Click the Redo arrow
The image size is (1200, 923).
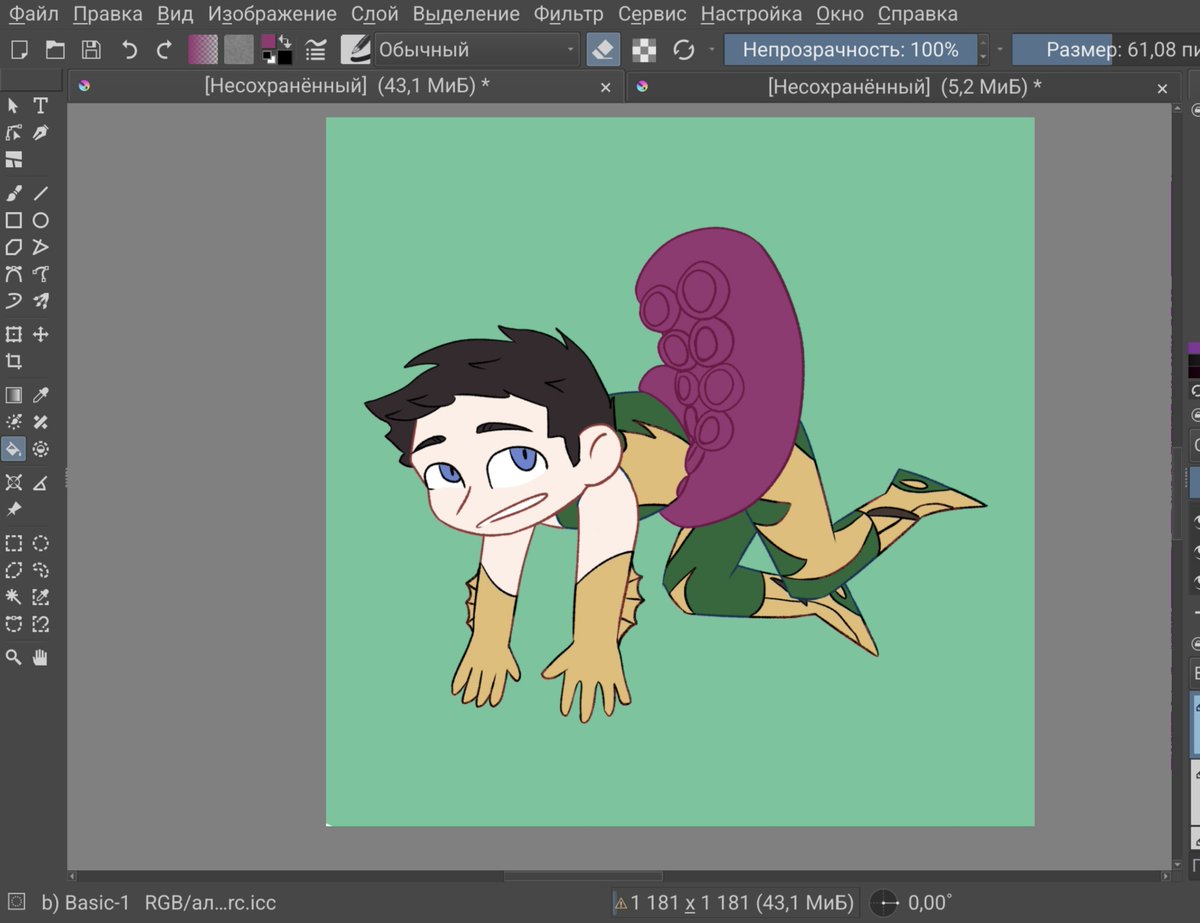tap(164, 49)
